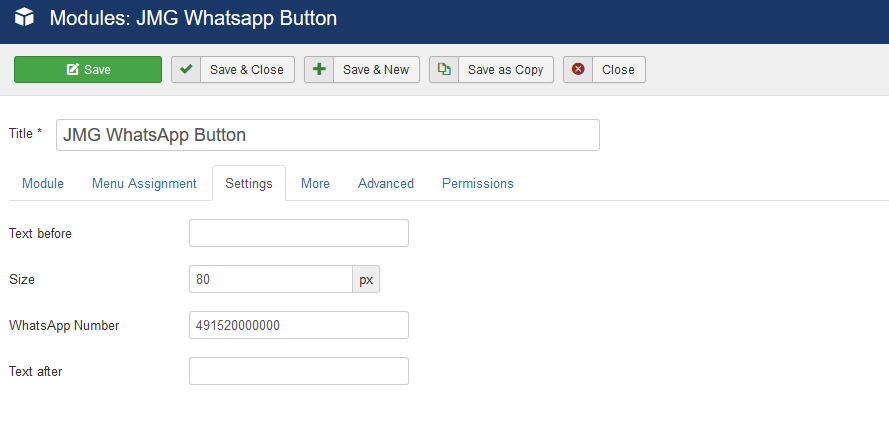Click into the Text before field
The height and width of the screenshot is (434, 889).
[299, 233]
